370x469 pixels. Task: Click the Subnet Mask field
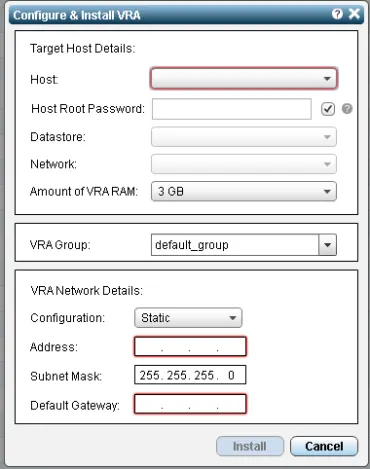tap(190, 375)
